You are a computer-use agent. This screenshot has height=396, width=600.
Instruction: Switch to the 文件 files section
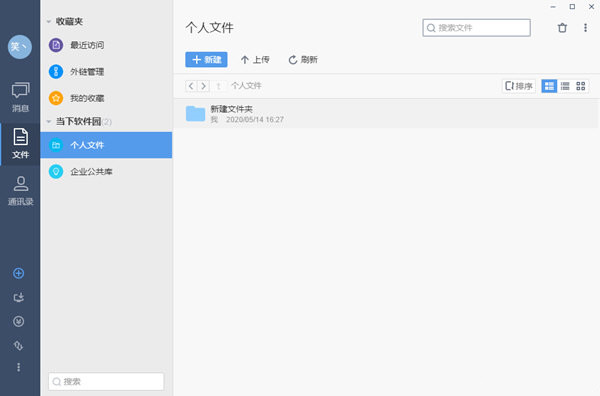tap(20, 144)
